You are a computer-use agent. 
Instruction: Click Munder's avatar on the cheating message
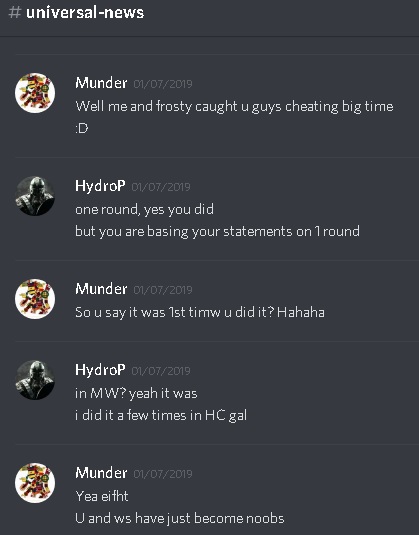[35, 93]
